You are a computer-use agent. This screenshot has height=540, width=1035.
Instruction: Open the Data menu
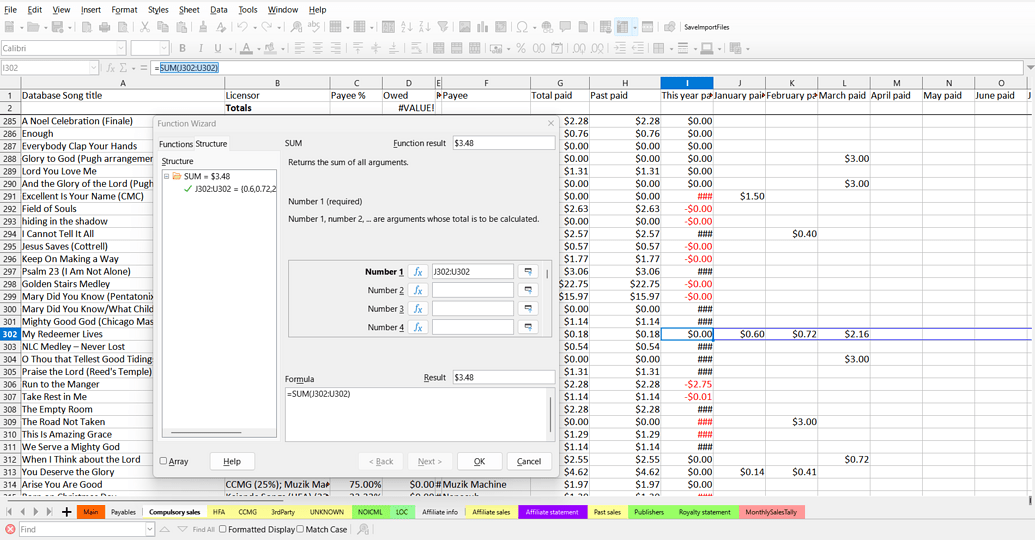(x=218, y=10)
